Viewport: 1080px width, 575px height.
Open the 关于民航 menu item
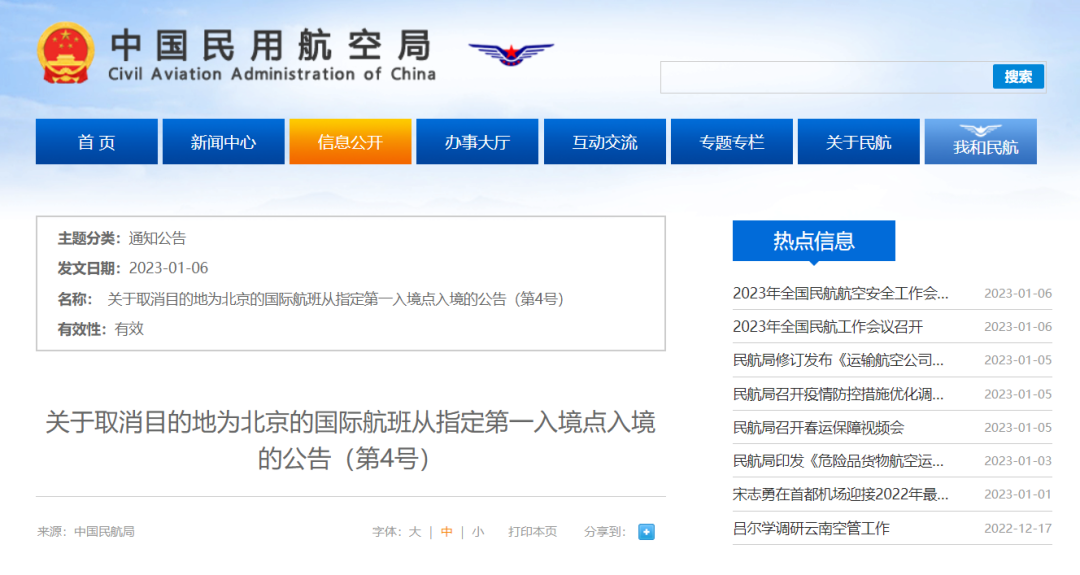coord(858,142)
